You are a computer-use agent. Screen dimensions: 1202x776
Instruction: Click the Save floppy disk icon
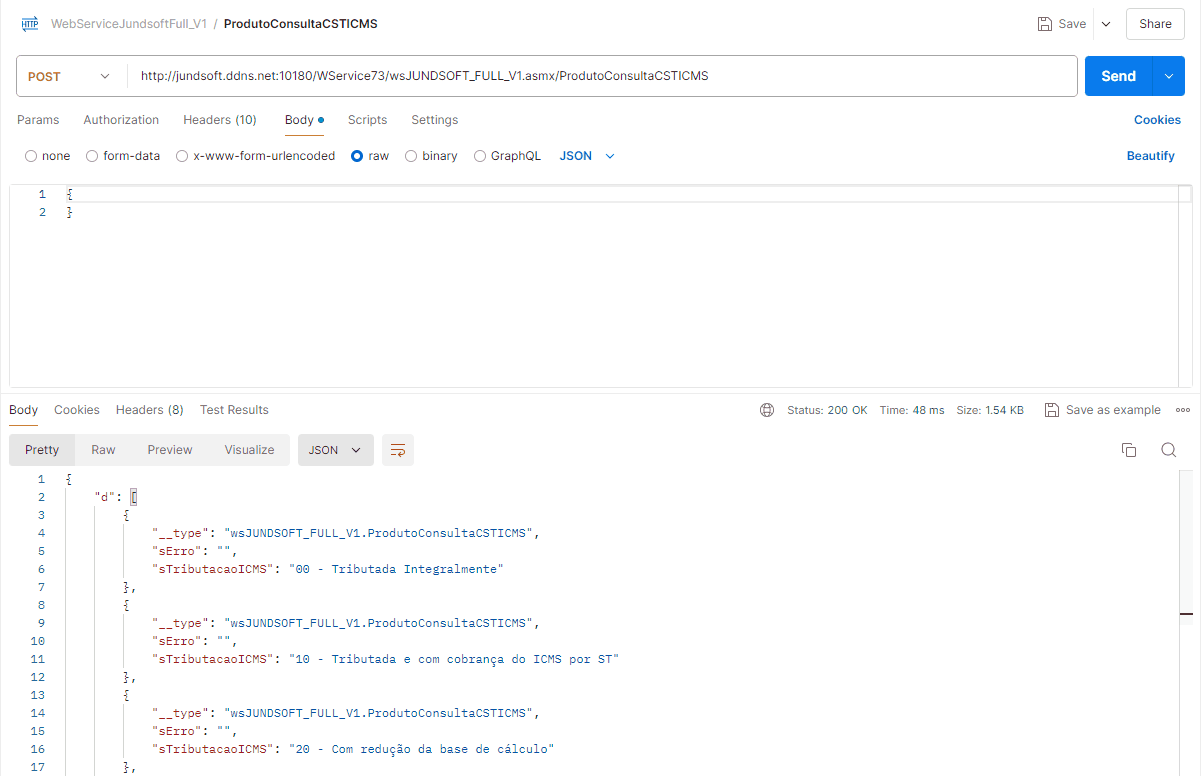click(x=1045, y=24)
